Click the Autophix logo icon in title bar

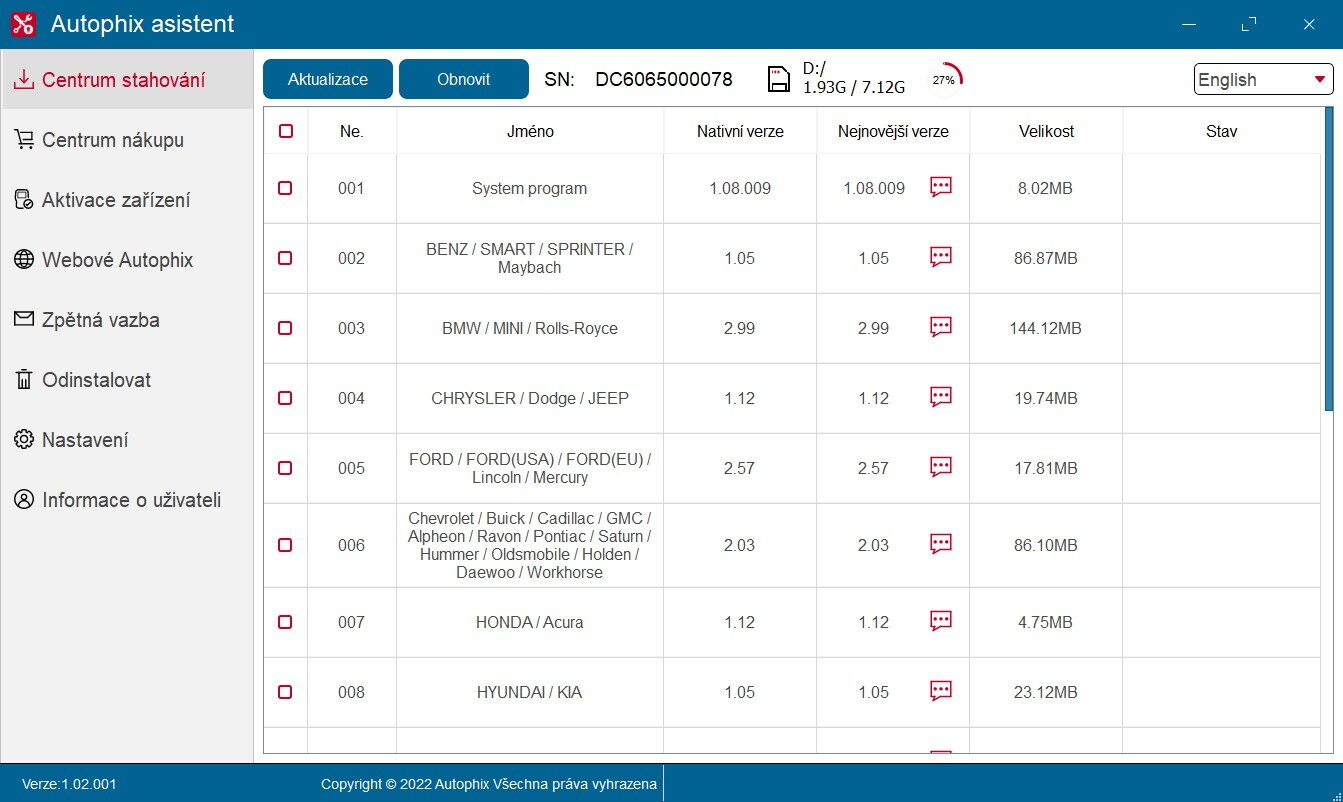[23, 24]
